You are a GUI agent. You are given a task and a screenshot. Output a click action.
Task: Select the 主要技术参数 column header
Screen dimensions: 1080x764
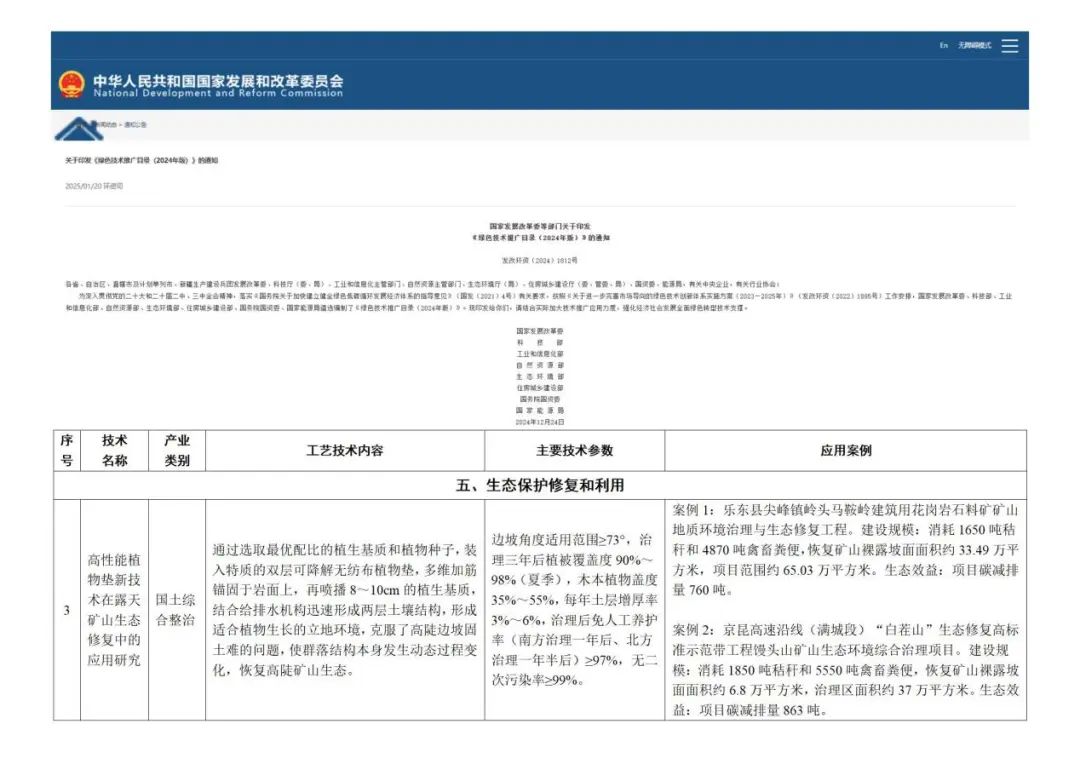[576, 450]
